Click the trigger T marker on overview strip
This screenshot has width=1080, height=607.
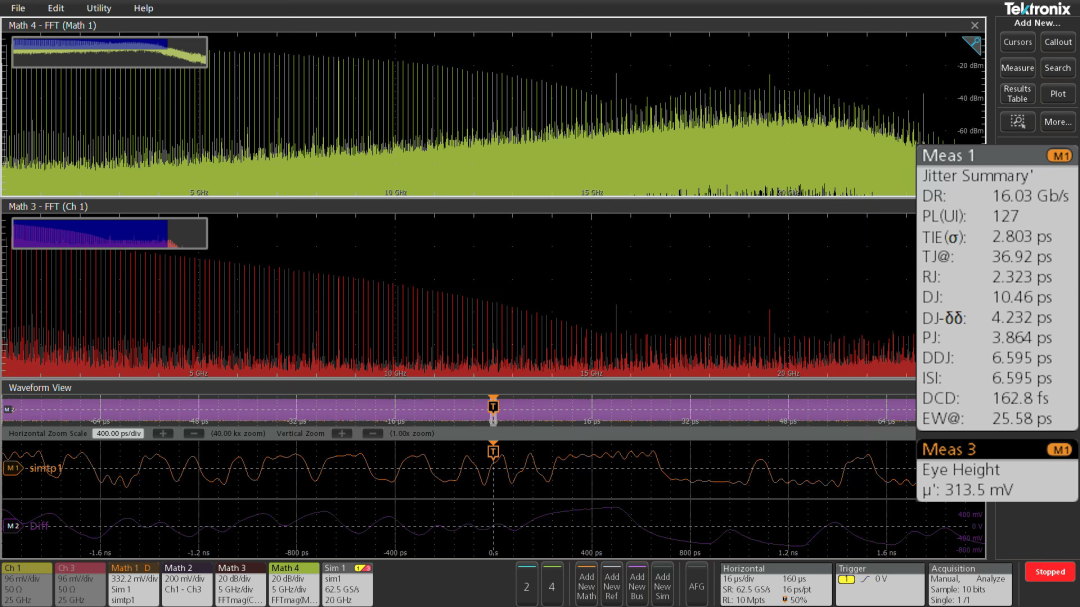tap(492, 405)
